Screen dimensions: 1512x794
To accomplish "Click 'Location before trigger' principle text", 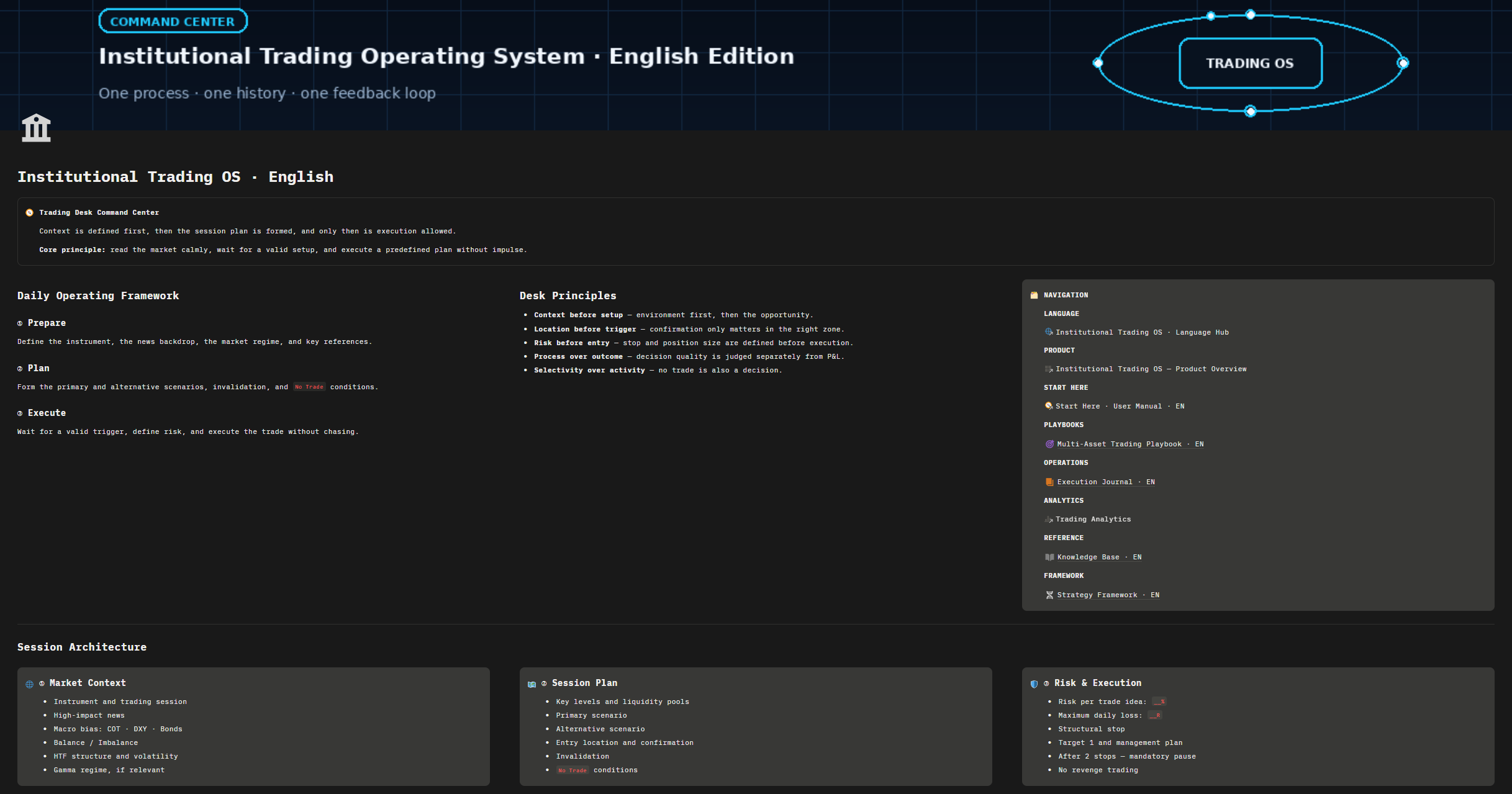I will pyautogui.click(x=585, y=329).
